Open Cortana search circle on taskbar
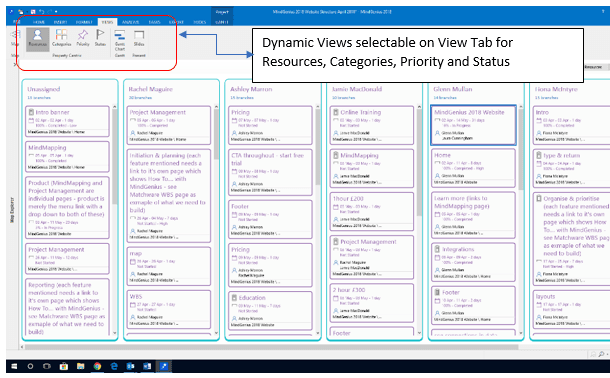 (30, 366)
